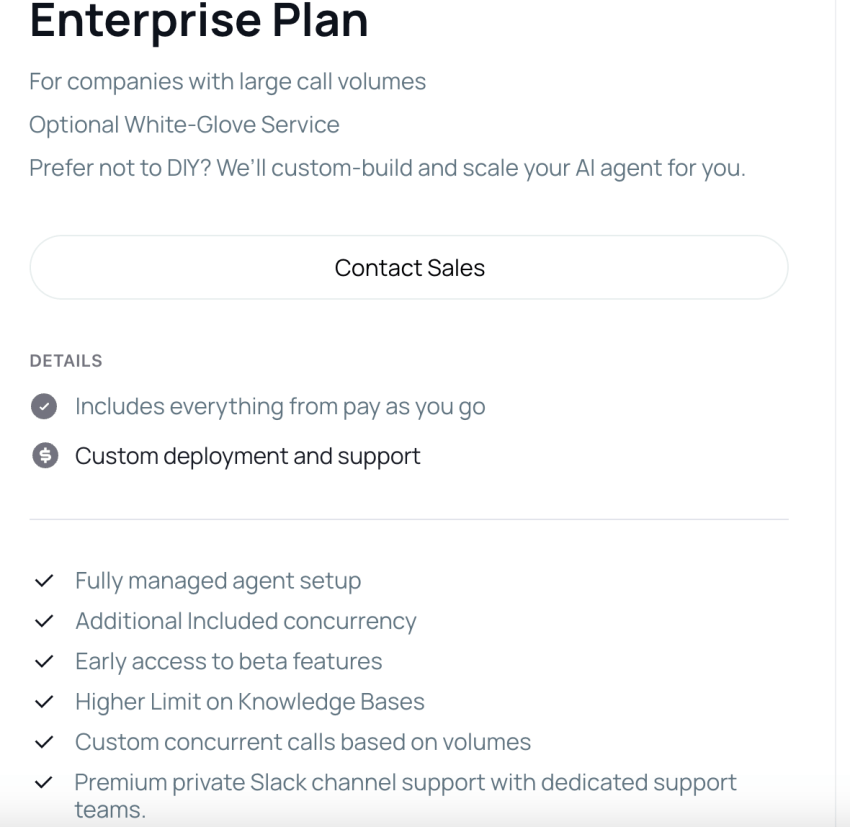Click the checkmark beside Higher Limit on Knowledge Bases
This screenshot has width=850, height=827.
click(42, 701)
